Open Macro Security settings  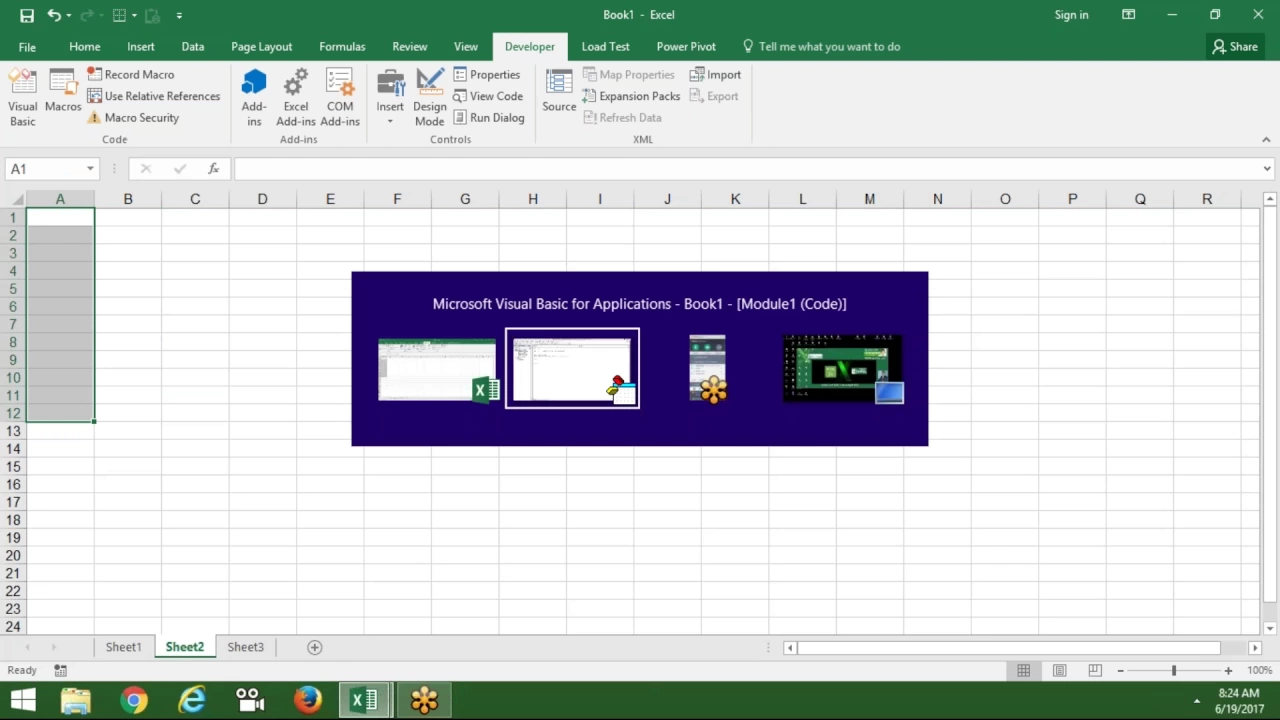point(133,117)
